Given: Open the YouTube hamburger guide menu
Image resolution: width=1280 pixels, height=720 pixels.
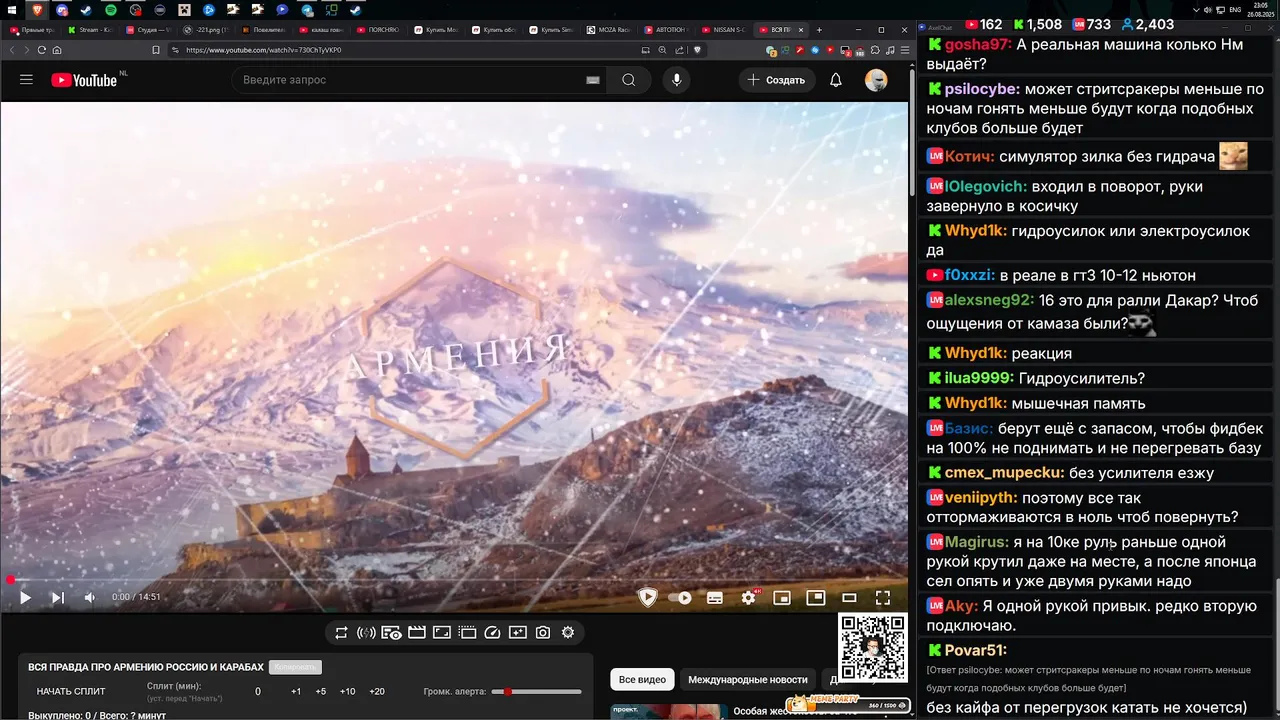Looking at the screenshot, I should [x=26, y=80].
